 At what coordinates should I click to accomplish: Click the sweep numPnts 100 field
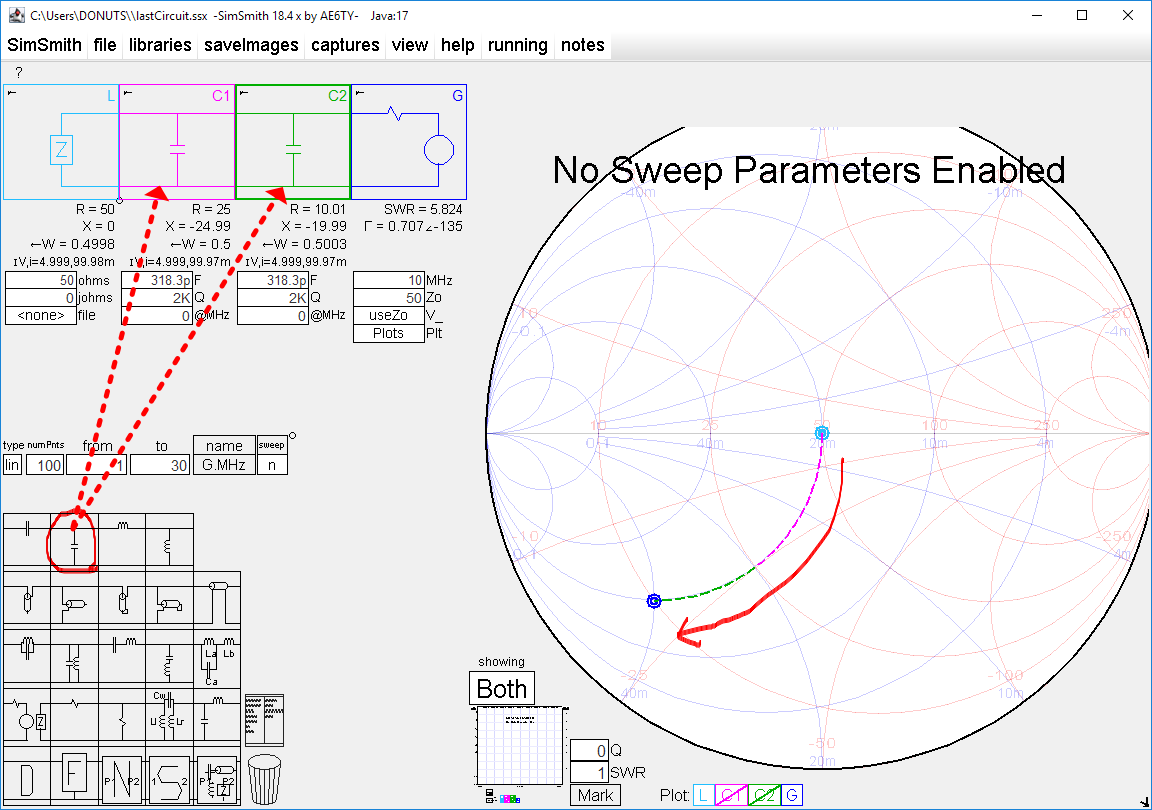coord(45,465)
